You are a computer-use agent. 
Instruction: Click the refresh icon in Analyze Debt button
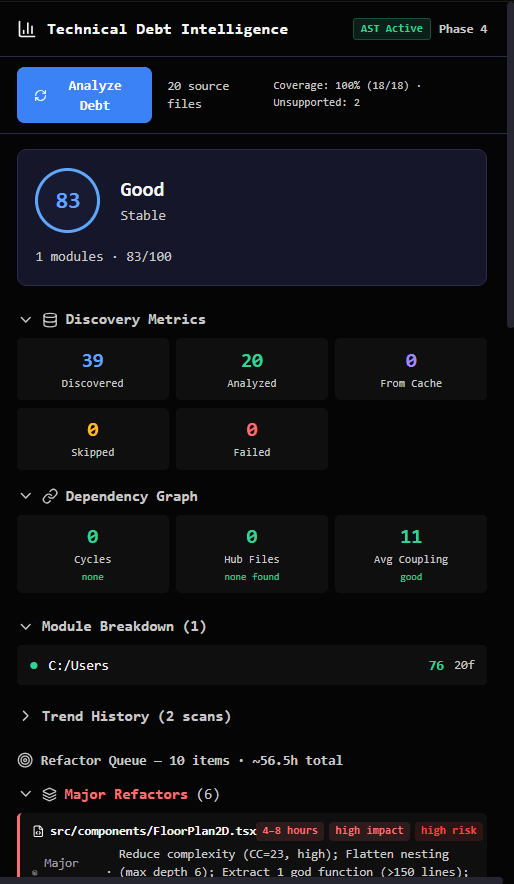(x=41, y=95)
